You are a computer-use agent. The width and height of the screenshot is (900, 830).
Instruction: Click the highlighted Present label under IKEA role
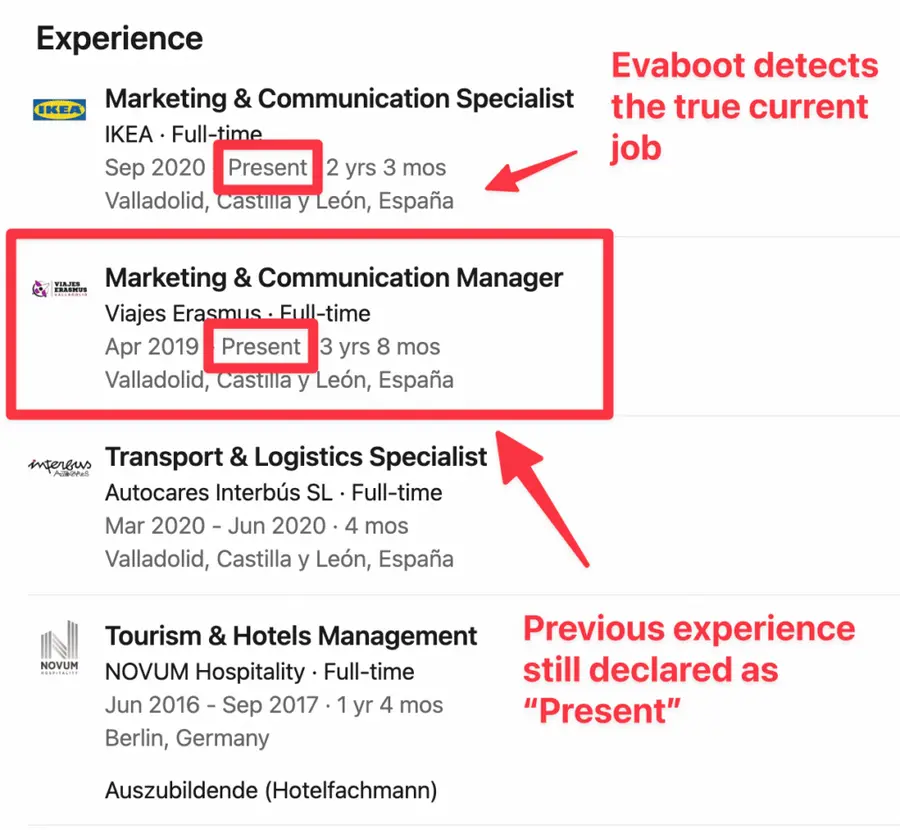click(x=267, y=168)
